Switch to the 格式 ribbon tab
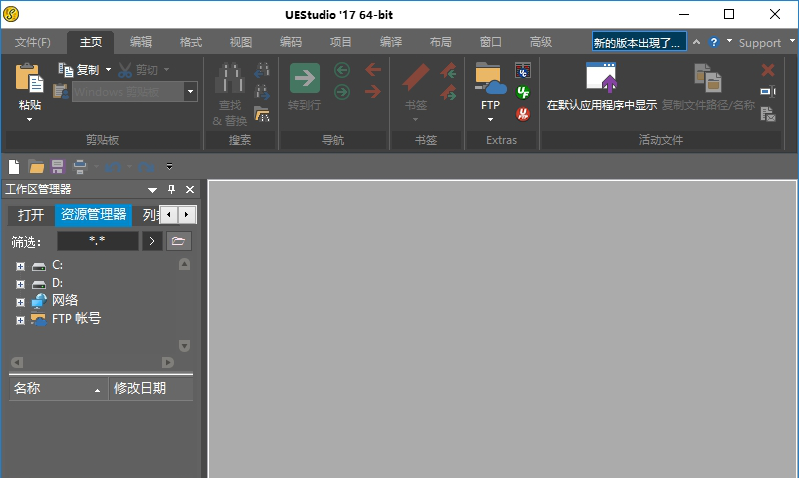The height and width of the screenshot is (497, 799). tap(191, 42)
